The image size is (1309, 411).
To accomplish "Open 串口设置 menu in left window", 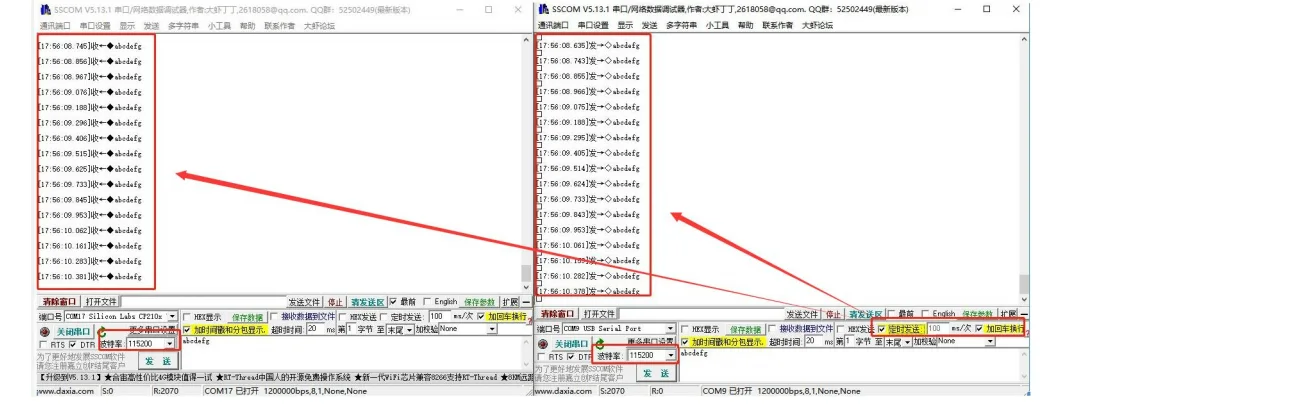I will pos(93,26).
